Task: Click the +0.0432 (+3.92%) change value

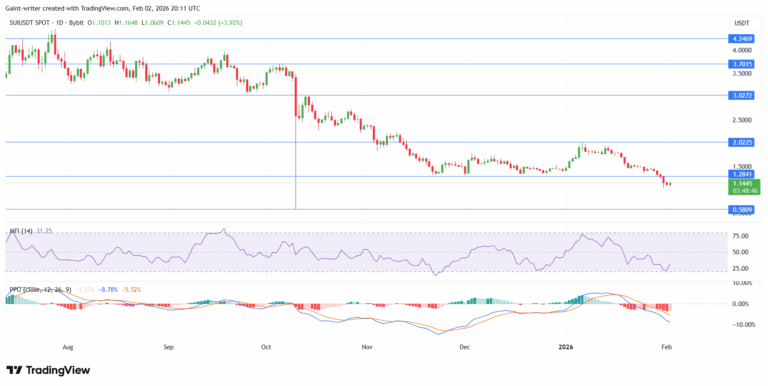Action: 219,23
